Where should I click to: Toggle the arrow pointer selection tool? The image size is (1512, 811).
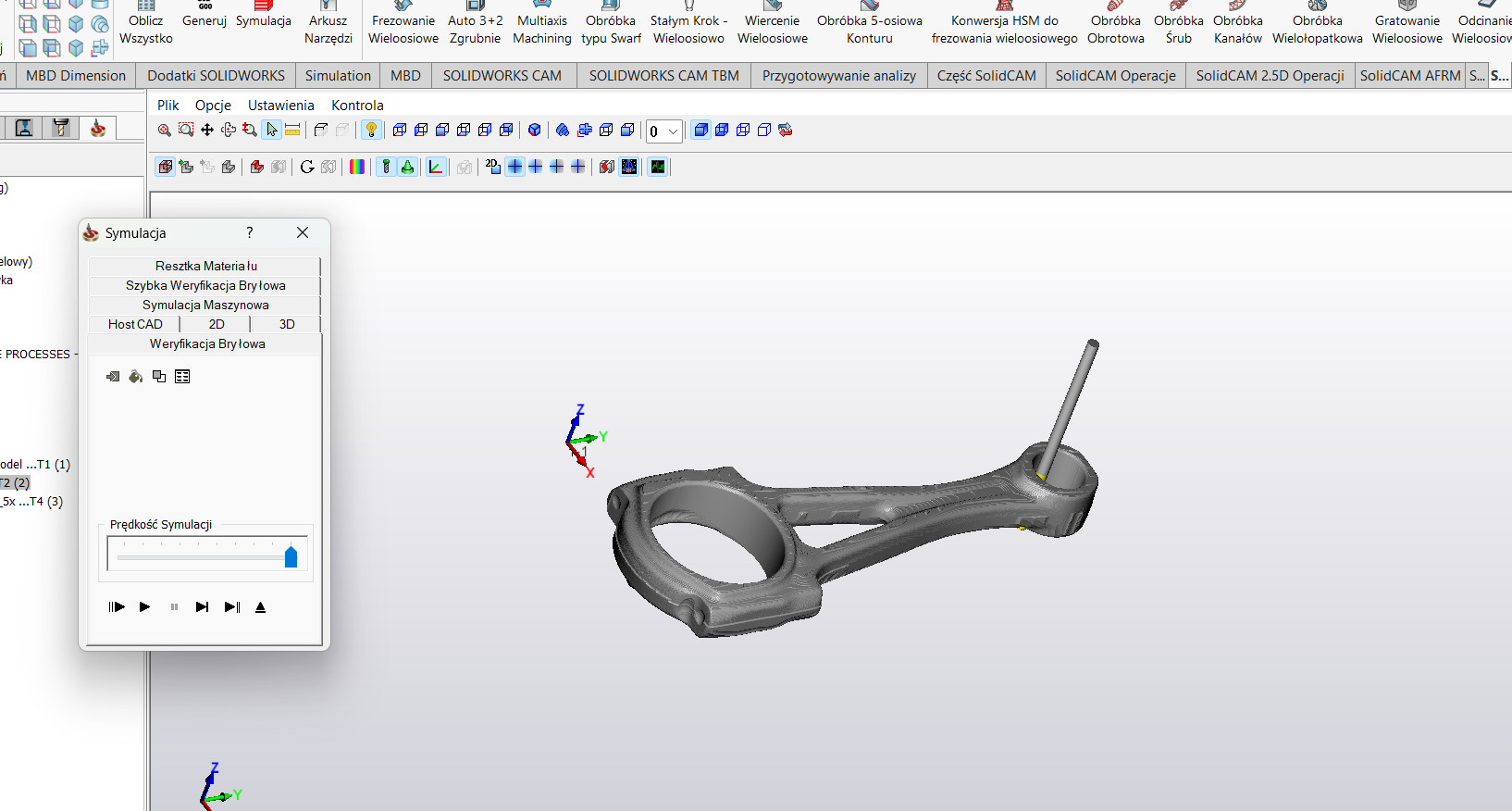[271, 131]
